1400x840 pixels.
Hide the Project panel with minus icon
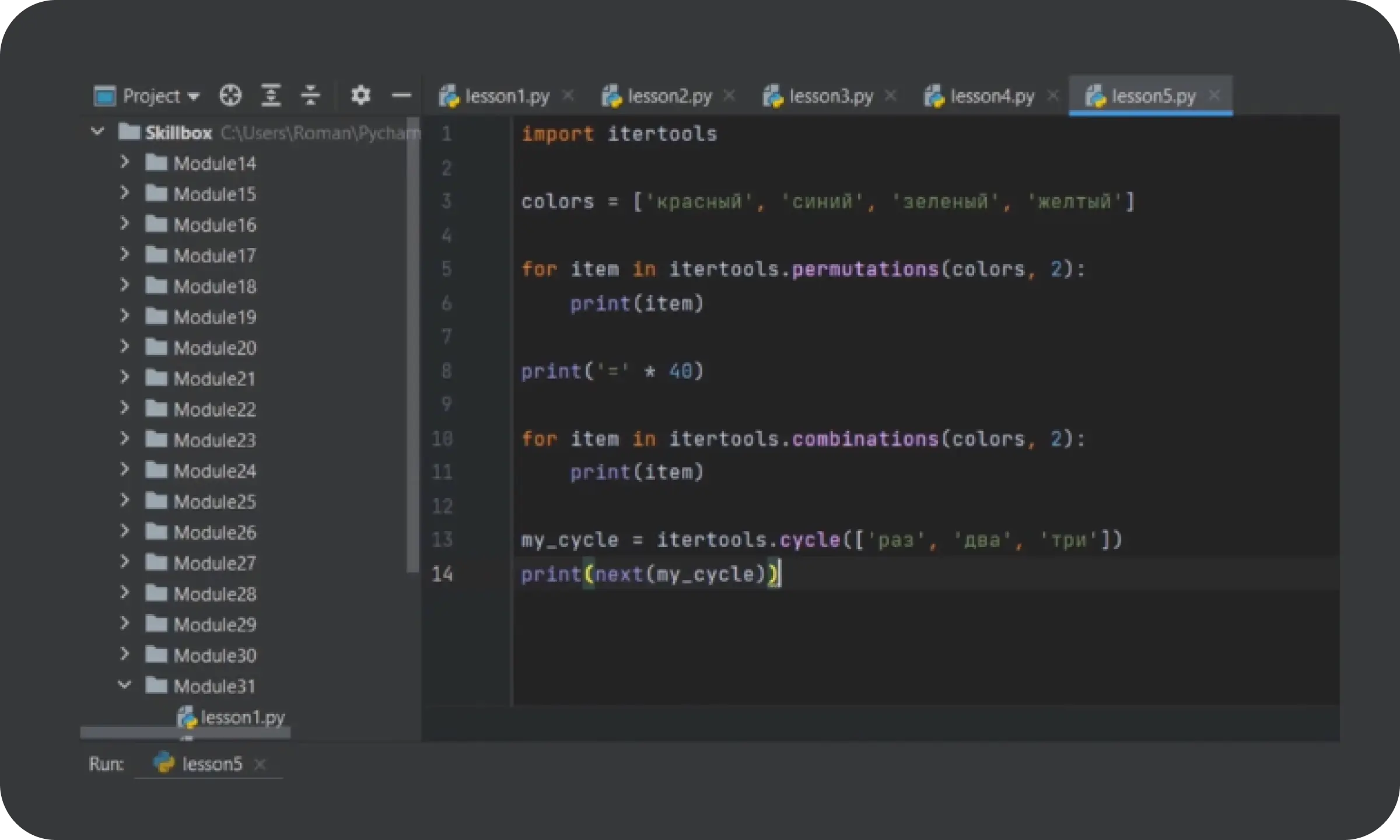401,95
